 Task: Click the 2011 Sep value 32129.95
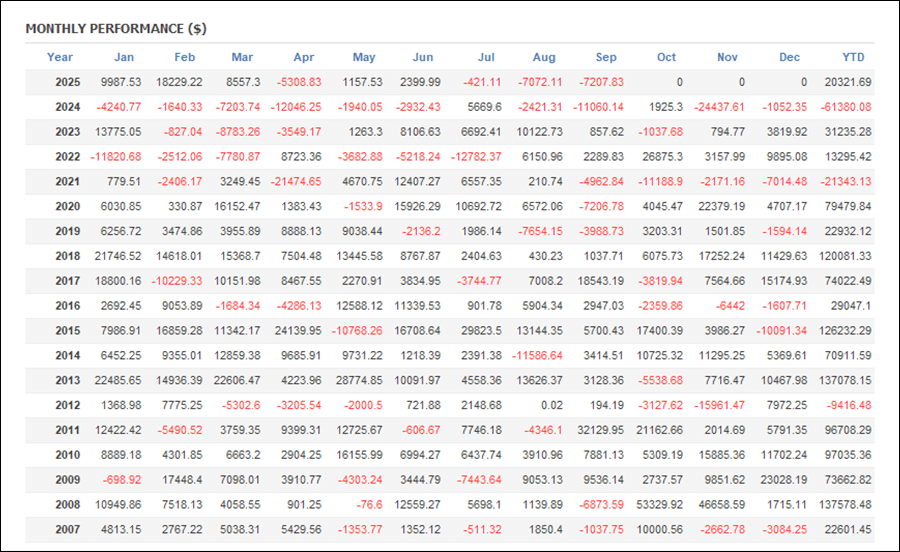coord(598,430)
